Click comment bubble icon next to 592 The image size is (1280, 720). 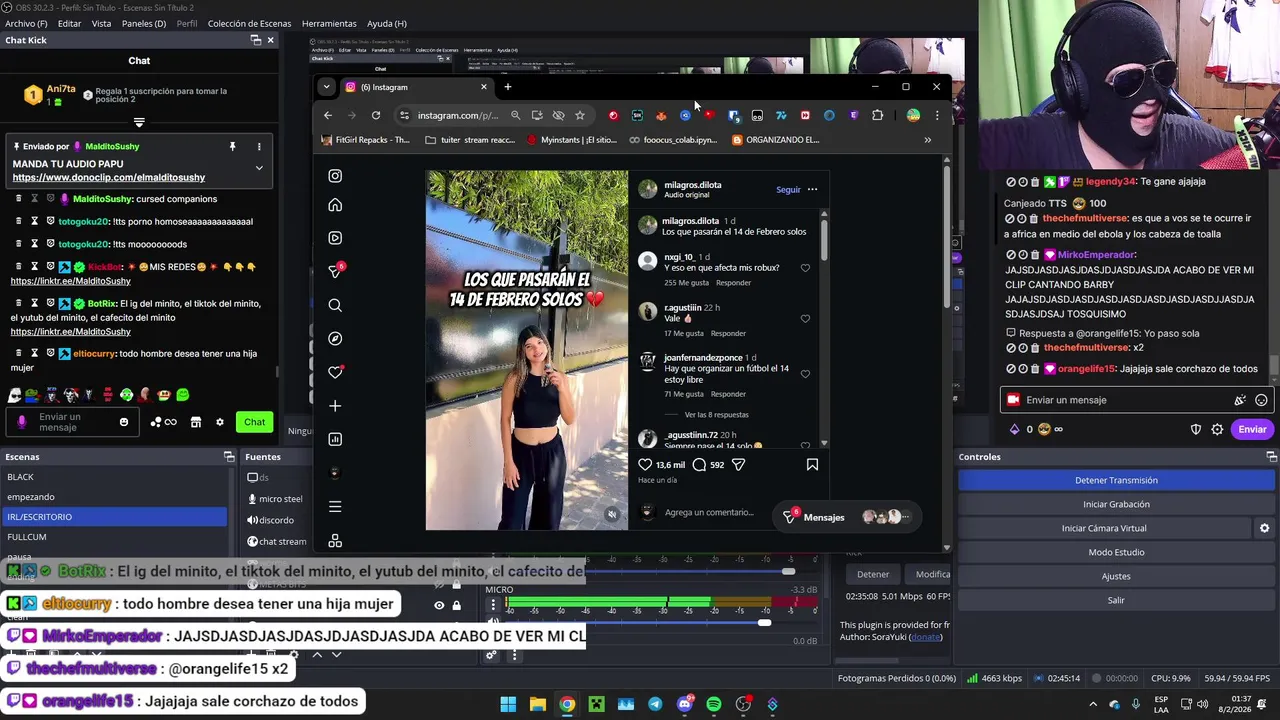pos(699,464)
